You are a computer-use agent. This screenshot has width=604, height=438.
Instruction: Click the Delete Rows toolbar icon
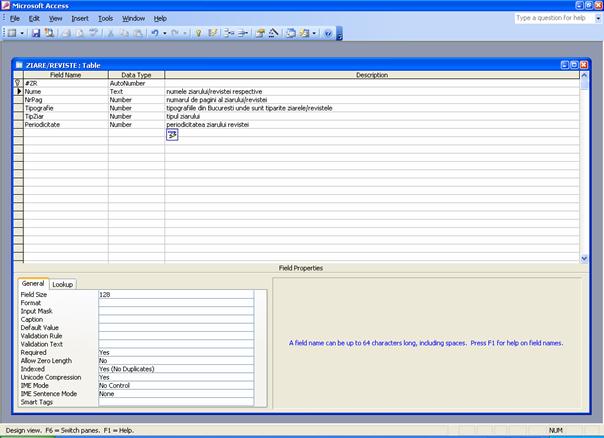coord(242,33)
